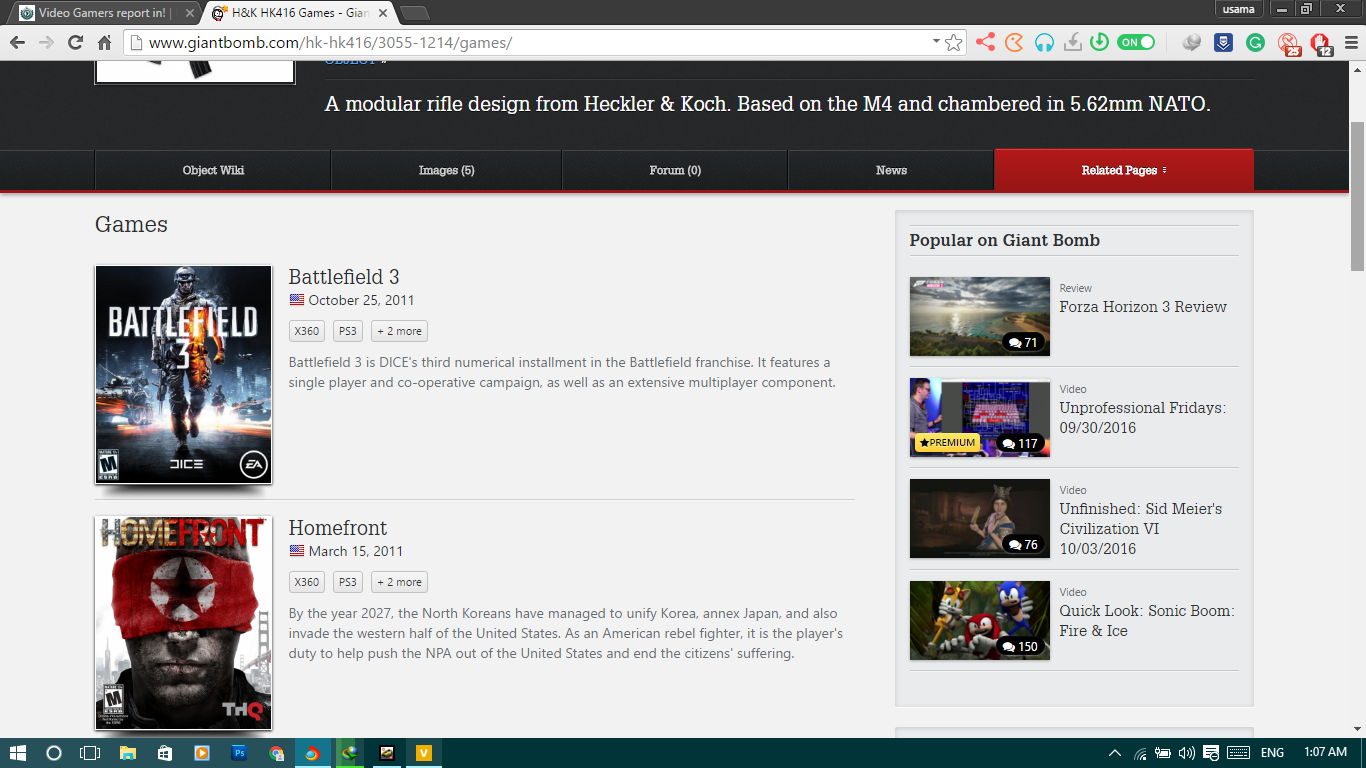Go back with the browser back arrow
Viewport: 1366px width, 768px height.
(17, 42)
